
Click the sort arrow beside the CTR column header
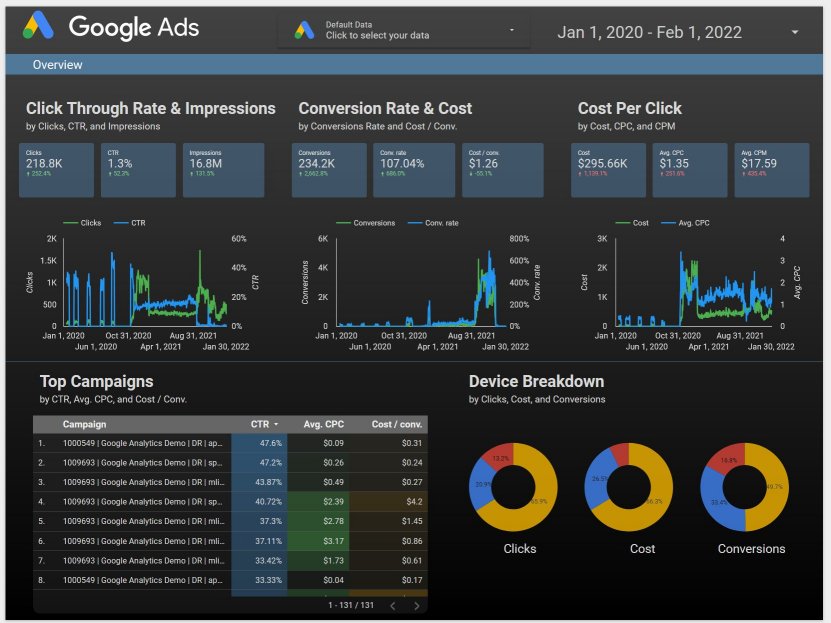(276, 424)
